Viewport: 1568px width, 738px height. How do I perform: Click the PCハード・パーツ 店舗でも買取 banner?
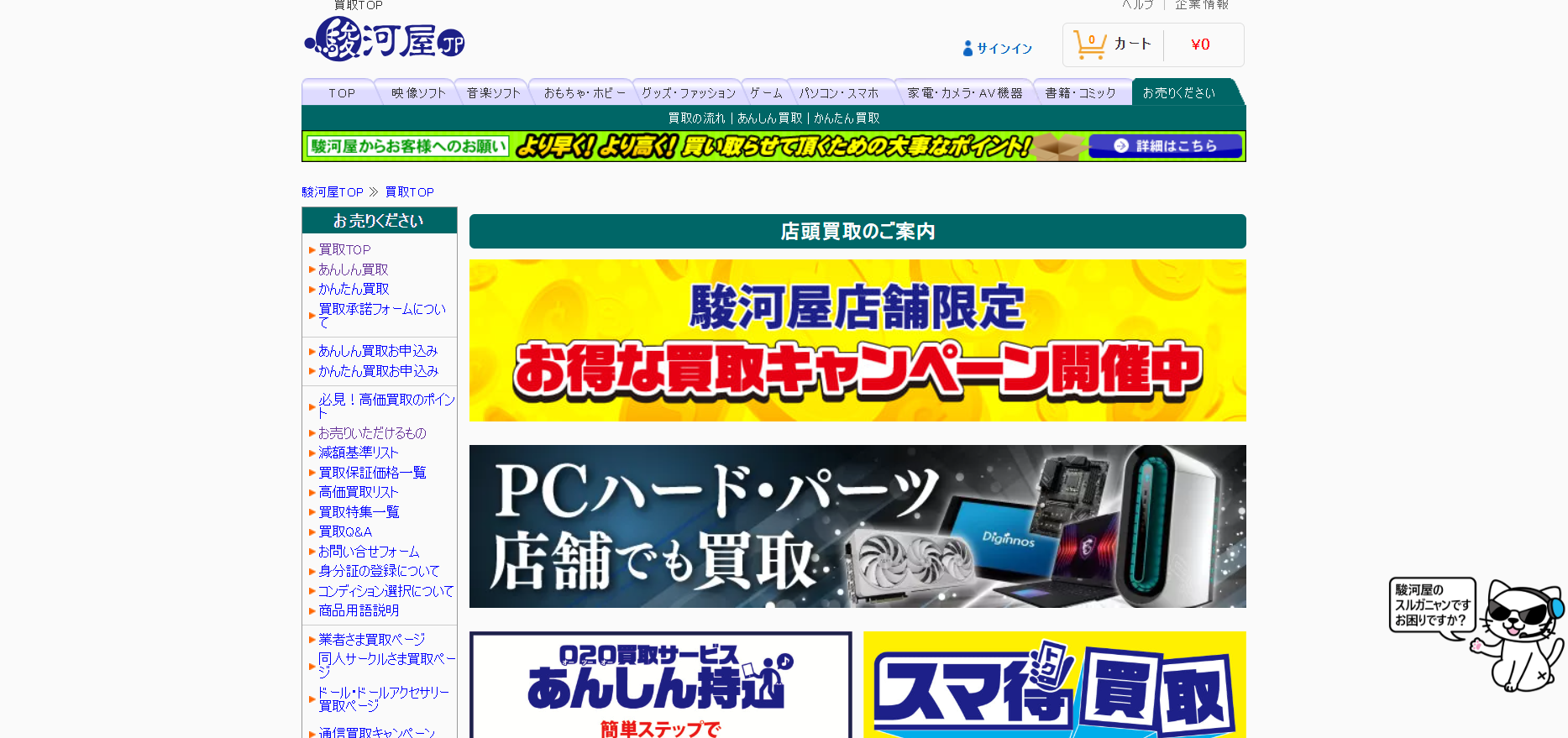click(857, 526)
